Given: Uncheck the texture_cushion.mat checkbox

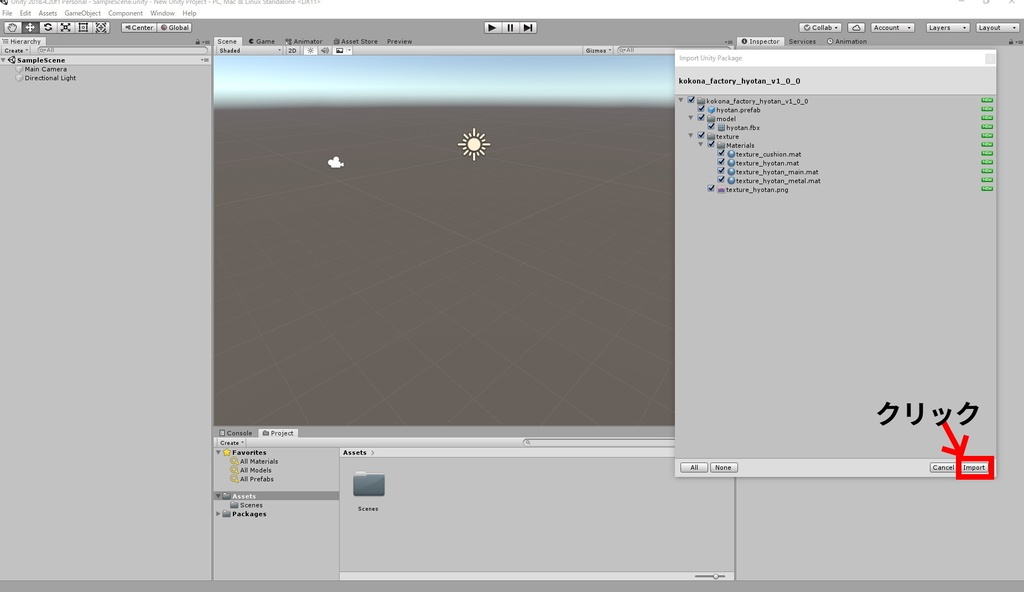Looking at the screenshot, I should point(722,154).
